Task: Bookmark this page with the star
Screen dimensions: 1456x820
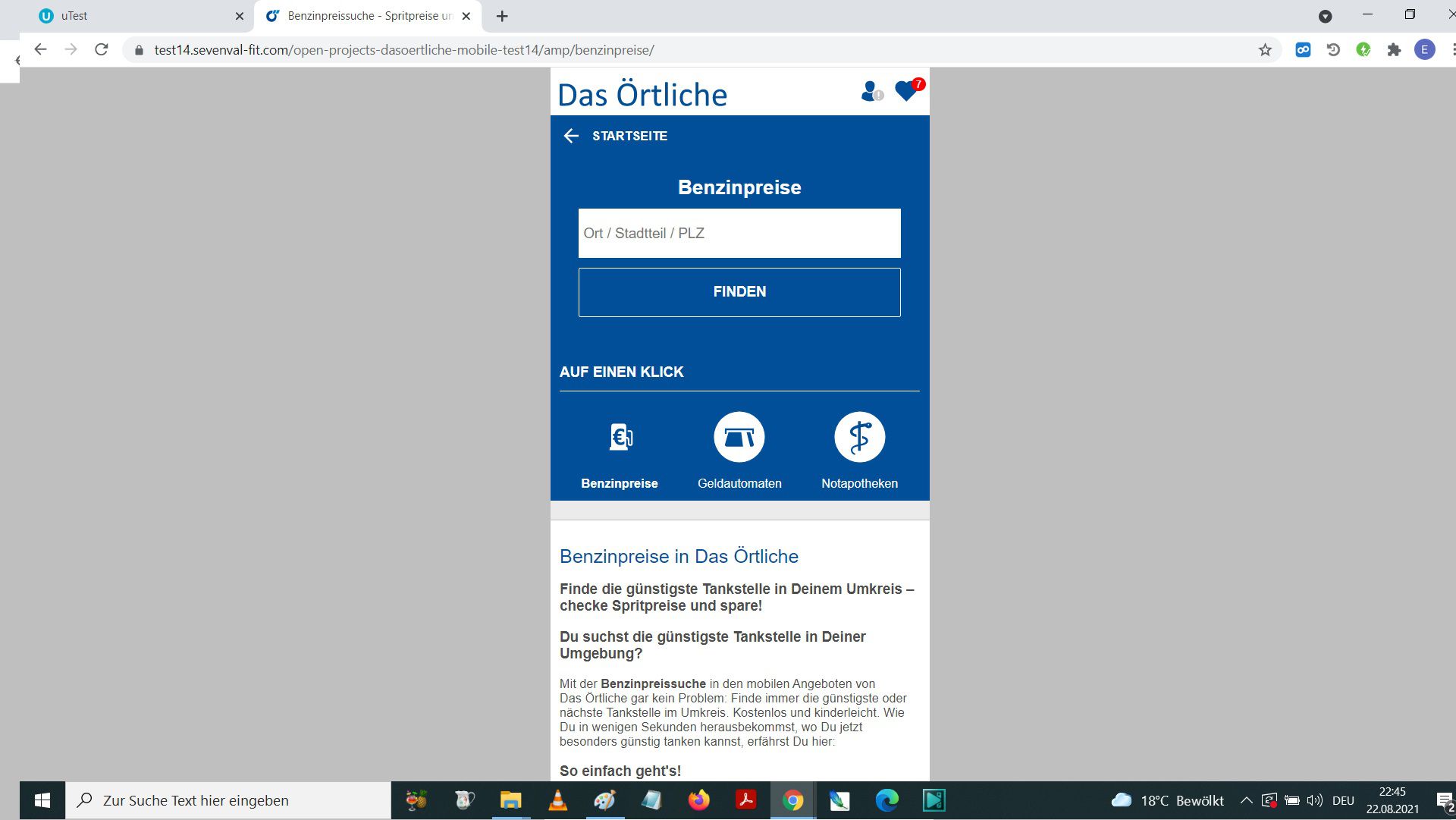Action: (x=1265, y=50)
